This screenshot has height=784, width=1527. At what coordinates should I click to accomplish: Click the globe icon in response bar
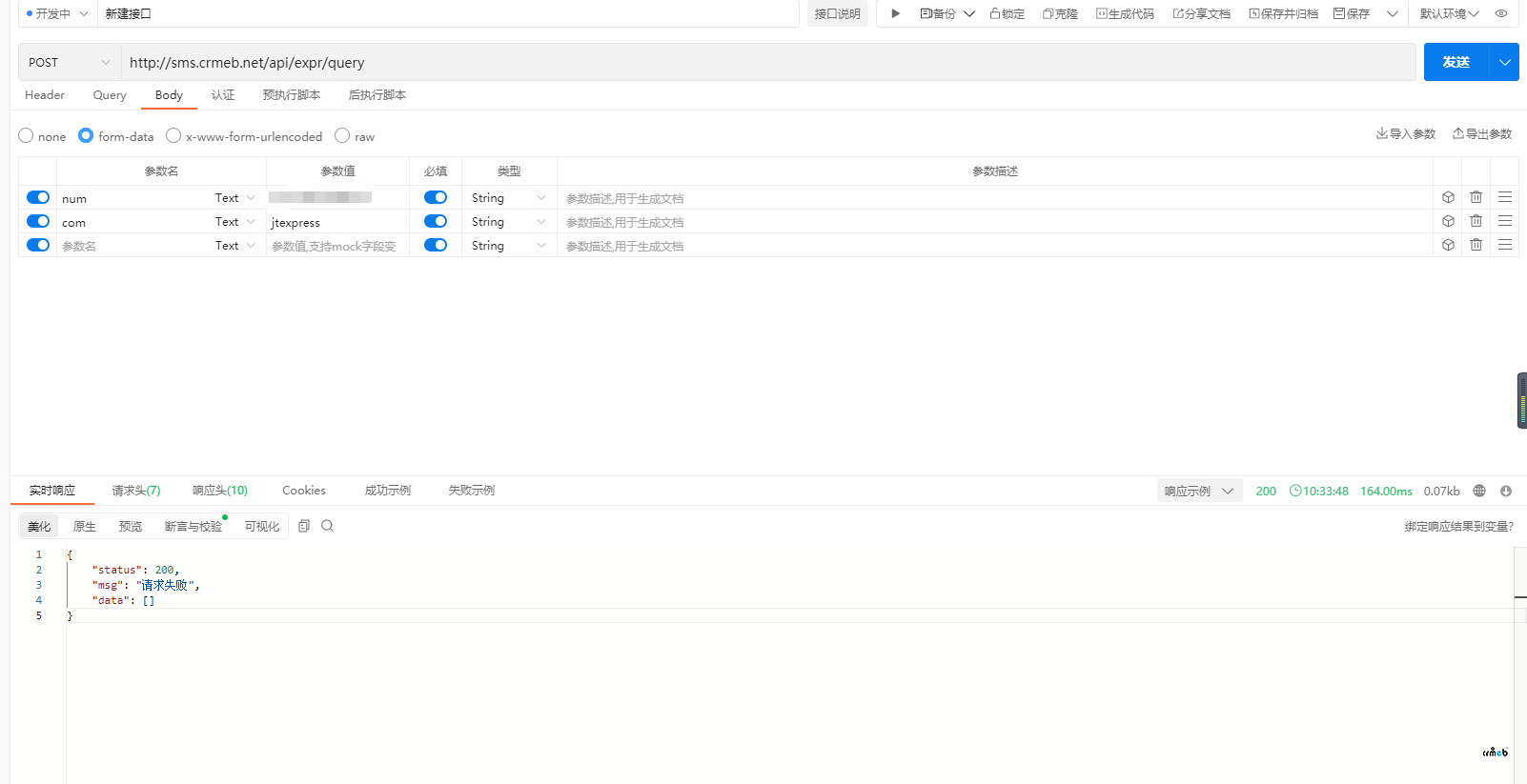[x=1479, y=491]
